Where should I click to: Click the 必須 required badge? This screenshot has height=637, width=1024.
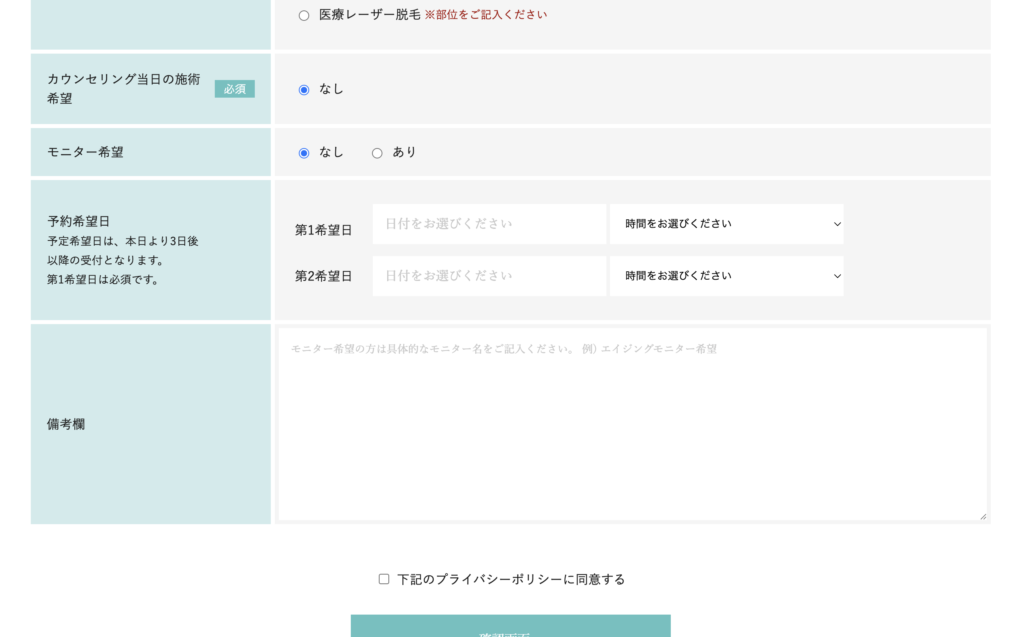(x=235, y=88)
